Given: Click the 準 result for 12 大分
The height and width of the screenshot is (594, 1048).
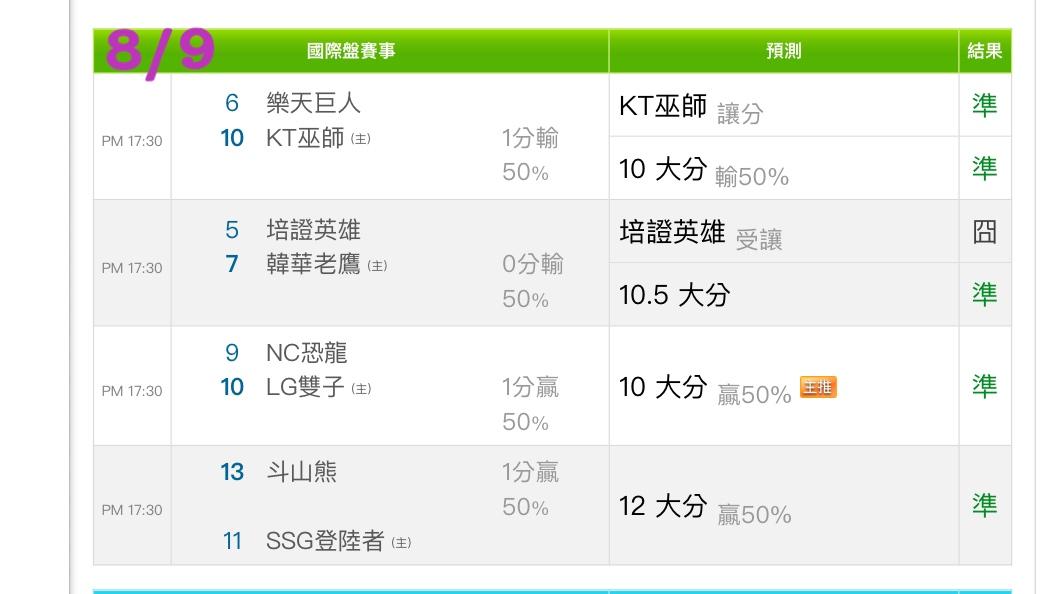Looking at the screenshot, I should point(985,505).
